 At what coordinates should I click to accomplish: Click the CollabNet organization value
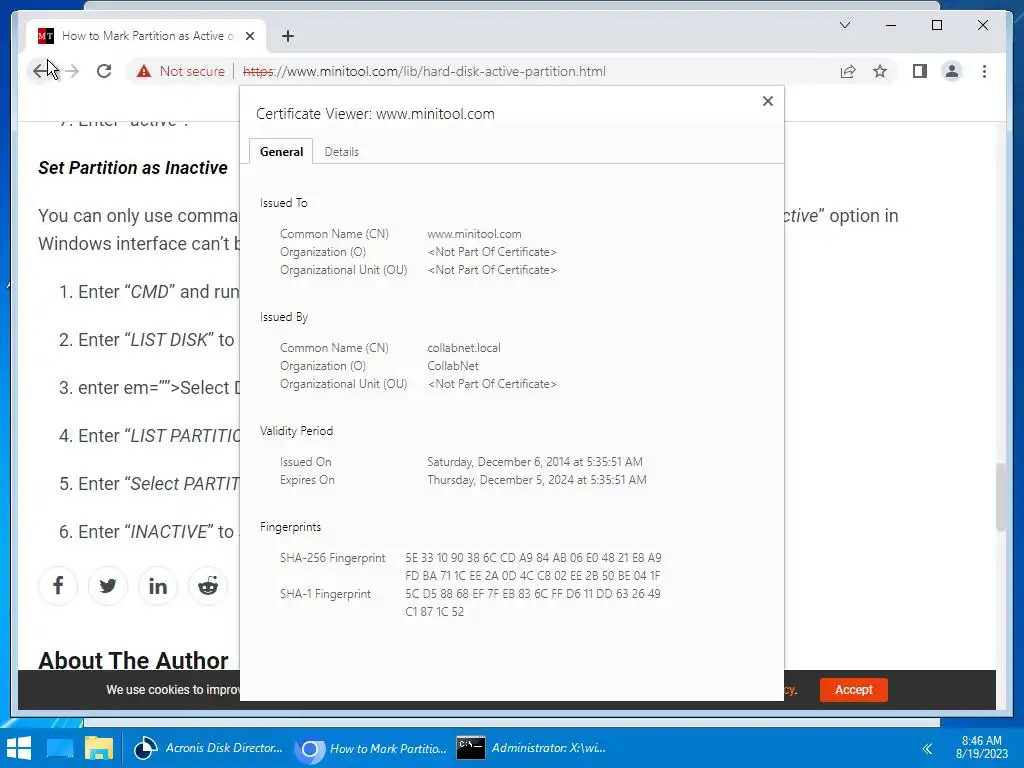pyautogui.click(x=453, y=366)
